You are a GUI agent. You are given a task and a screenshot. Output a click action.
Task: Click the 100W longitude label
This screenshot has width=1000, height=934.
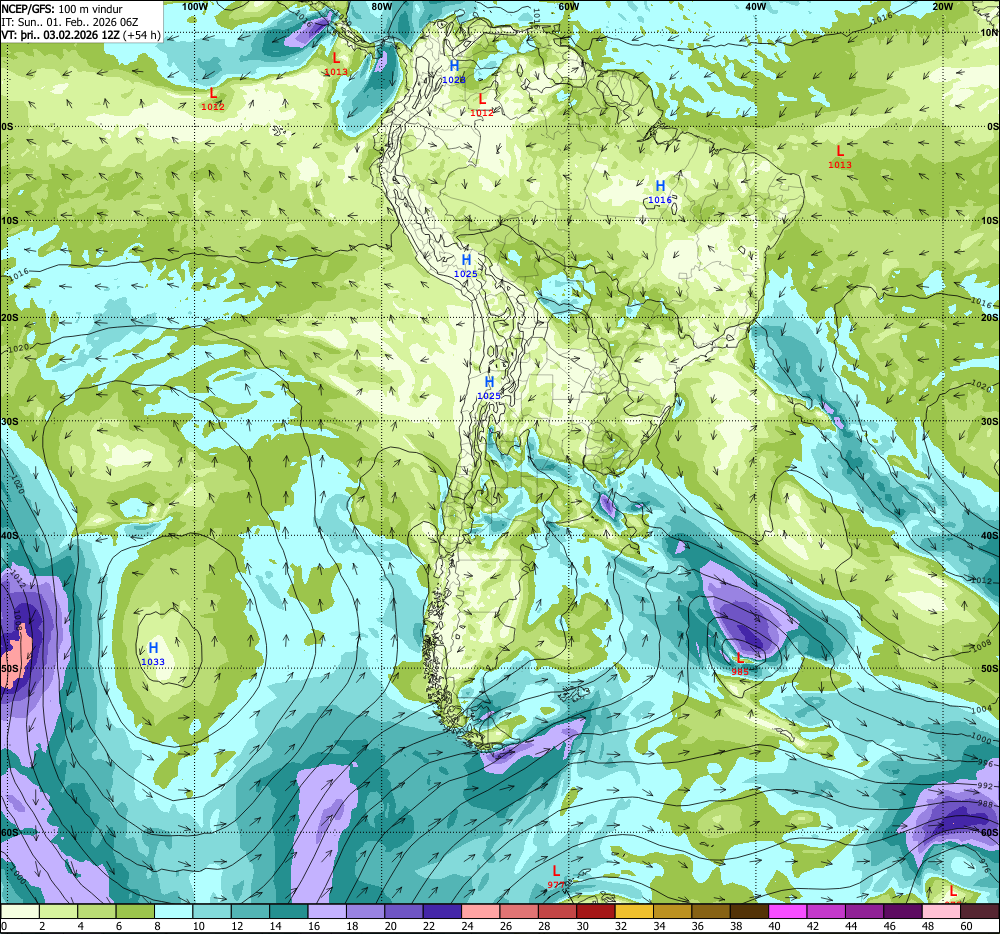195,6
